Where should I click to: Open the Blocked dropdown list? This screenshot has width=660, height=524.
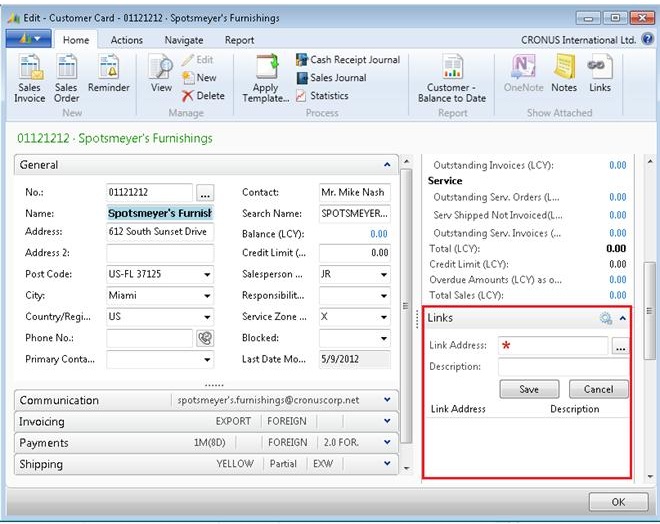384,338
